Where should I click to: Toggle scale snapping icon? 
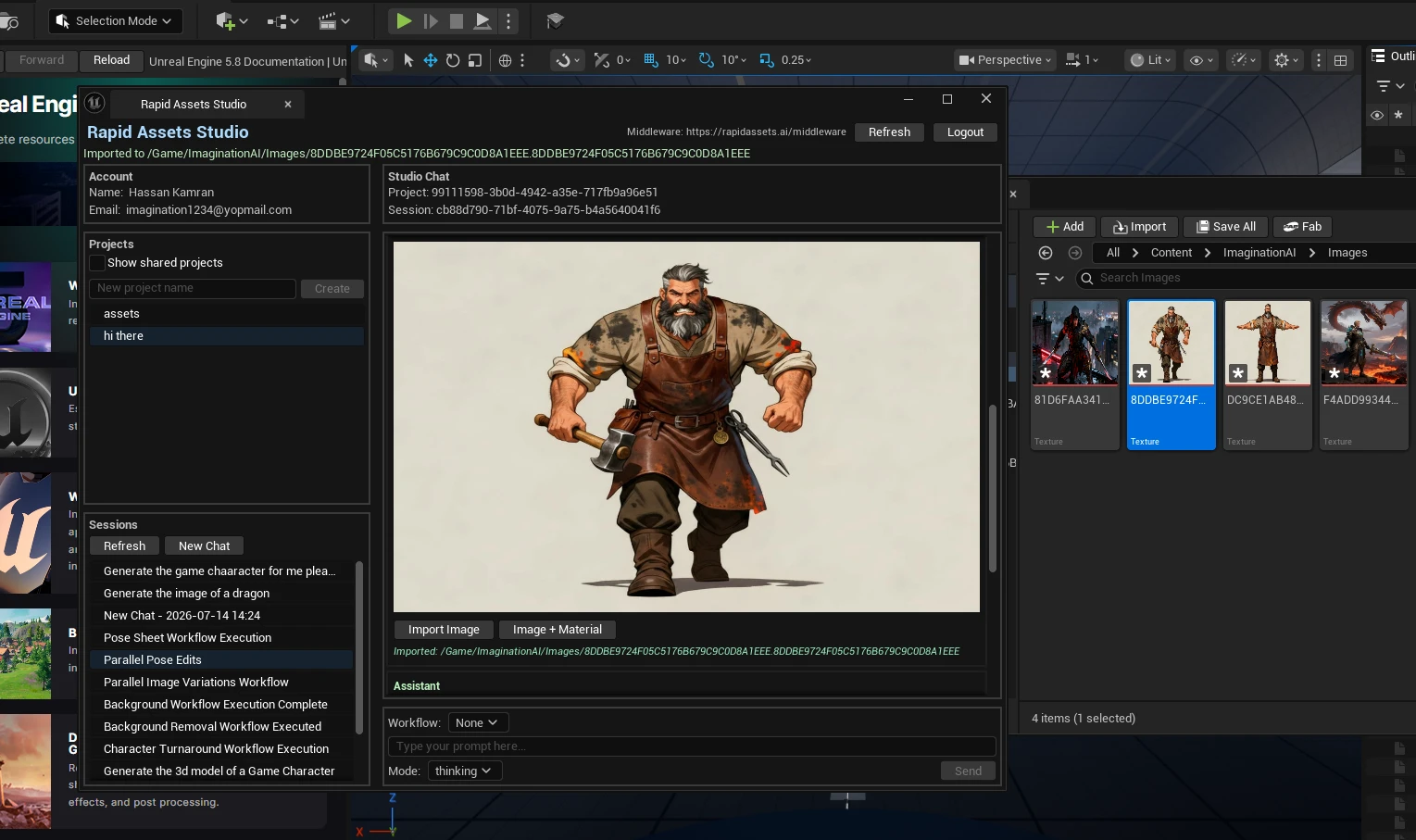point(766,60)
